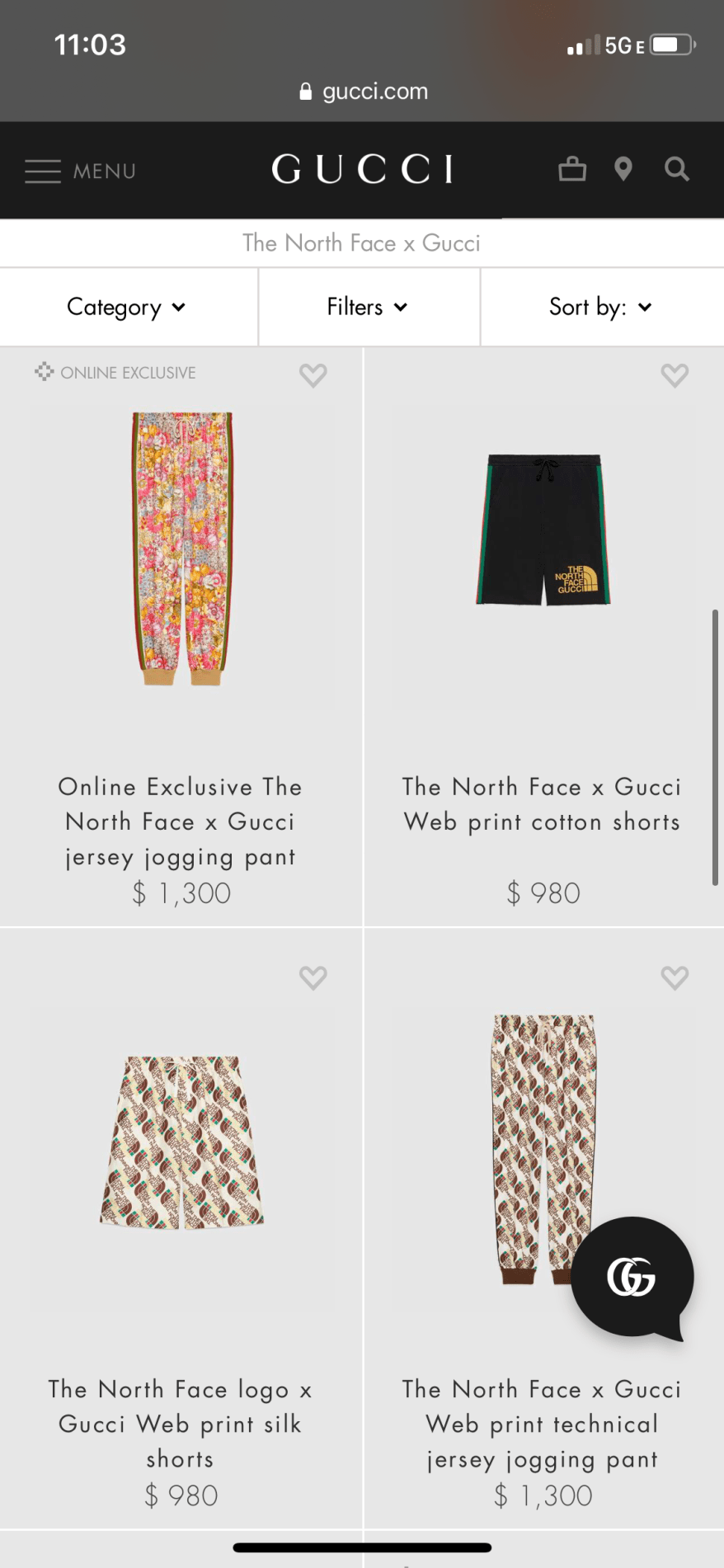Expand the Filters dropdown

368,307
